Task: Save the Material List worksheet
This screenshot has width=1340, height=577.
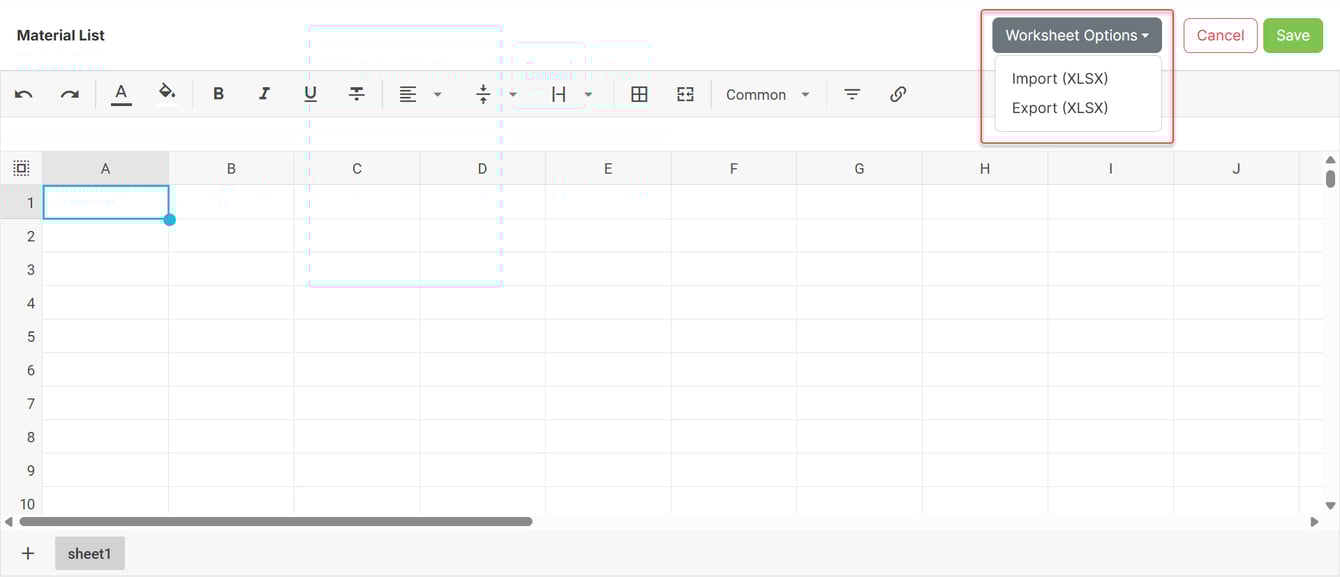Action: (1292, 34)
